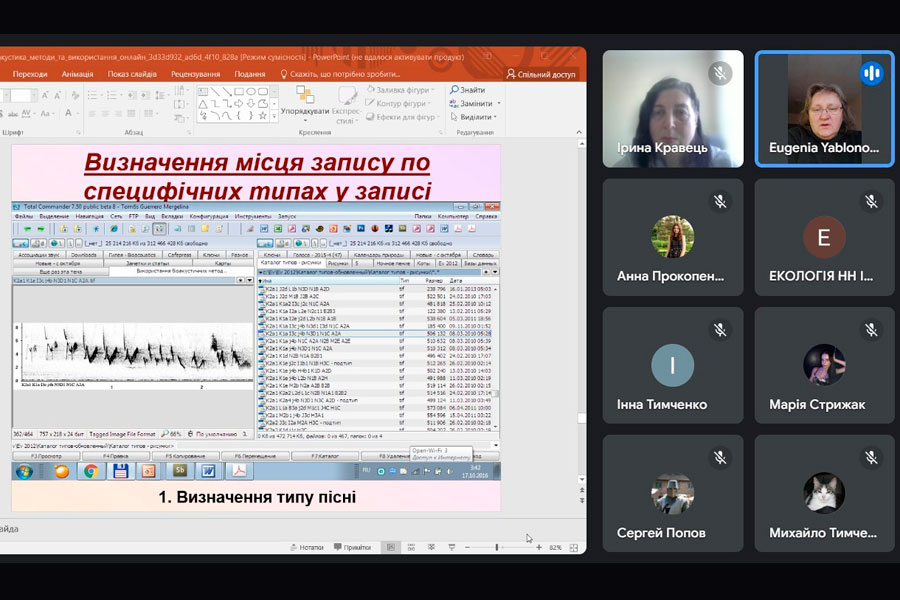Click fit slide to window icon
The image size is (900, 600).
coord(574,547)
